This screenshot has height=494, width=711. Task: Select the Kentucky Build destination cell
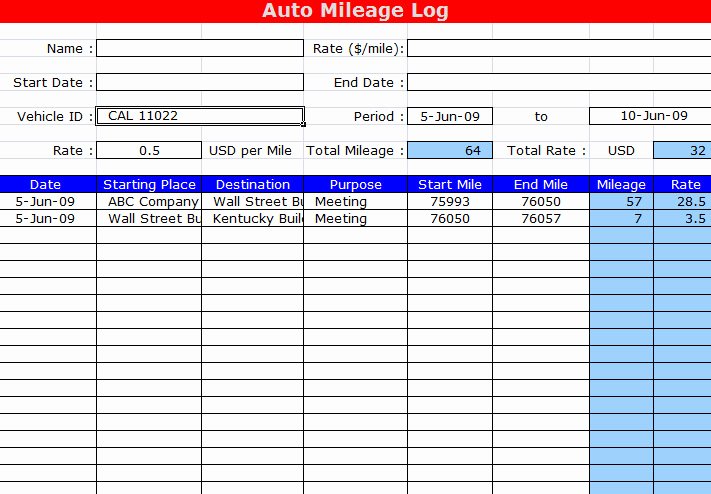pos(253,218)
